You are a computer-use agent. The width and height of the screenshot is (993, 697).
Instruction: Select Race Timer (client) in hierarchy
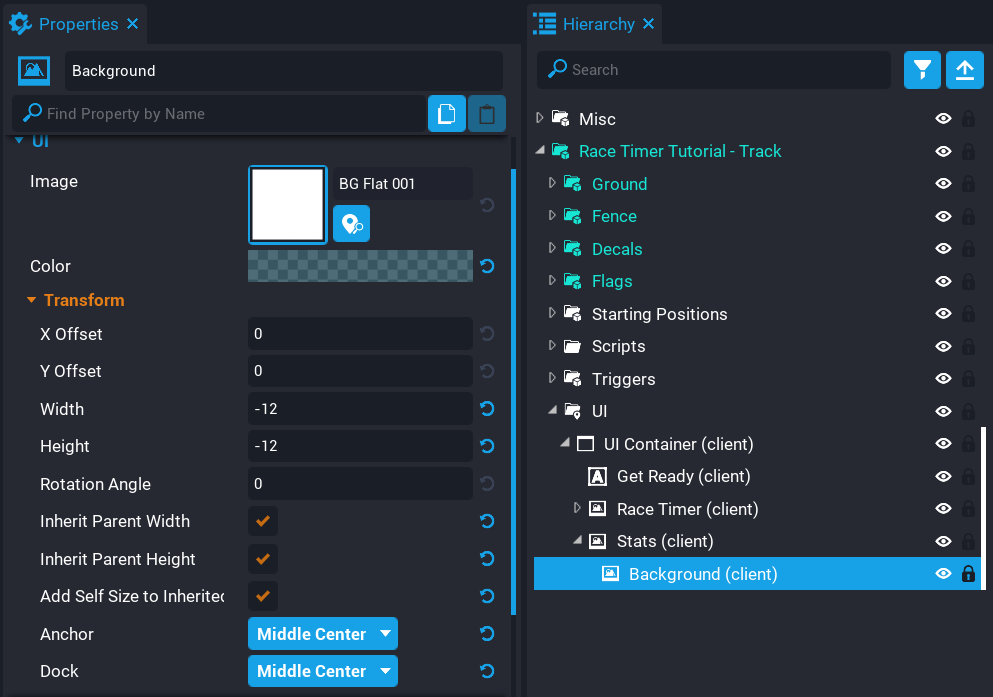(x=687, y=509)
